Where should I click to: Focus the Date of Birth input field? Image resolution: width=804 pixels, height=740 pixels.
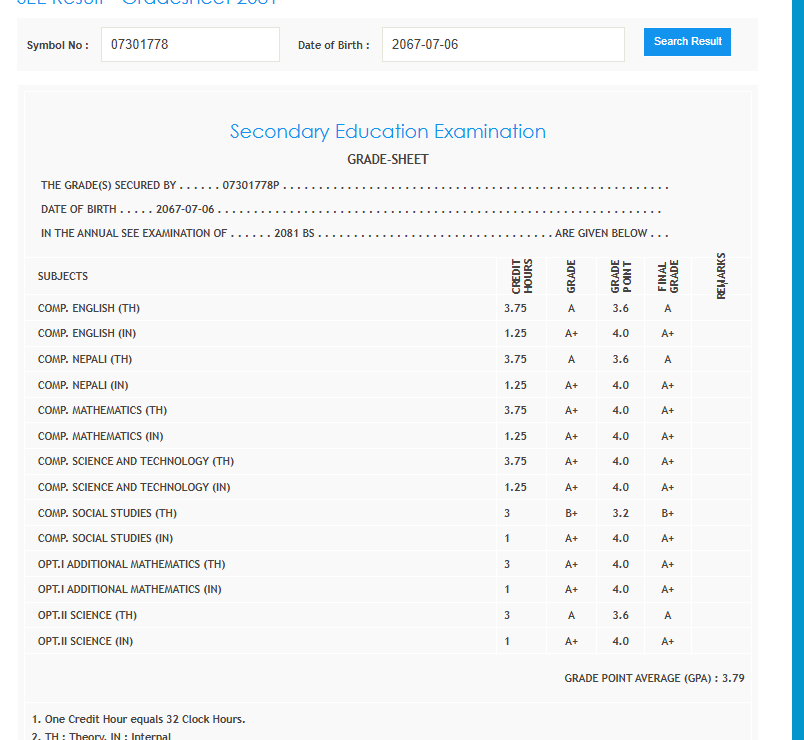(x=503, y=45)
